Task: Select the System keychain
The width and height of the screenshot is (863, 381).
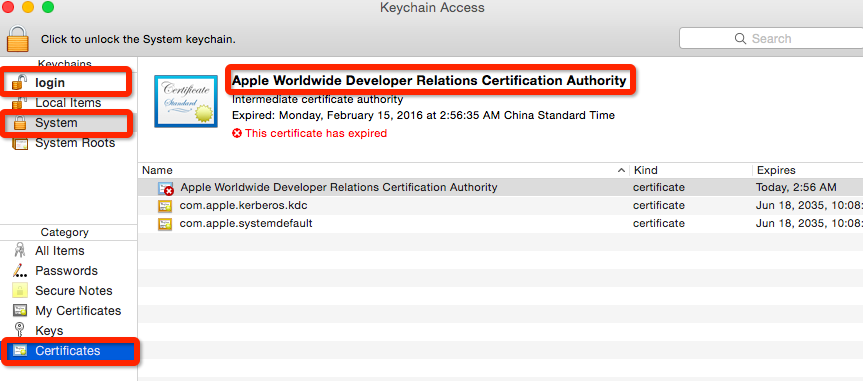Action: tap(56, 123)
